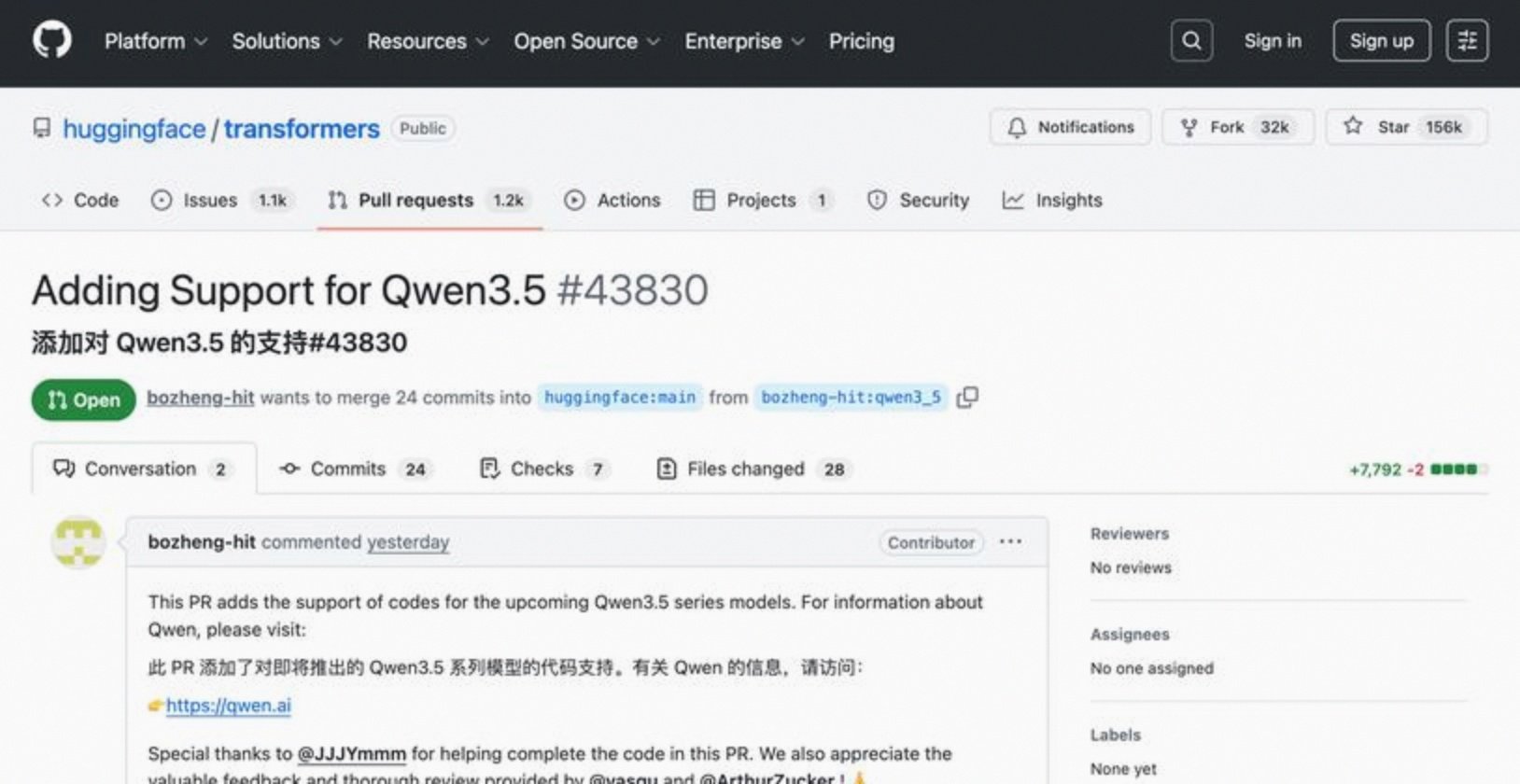1520x784 pixels.
Task: Open the huggingface organization link
Action: pos(134,129)
